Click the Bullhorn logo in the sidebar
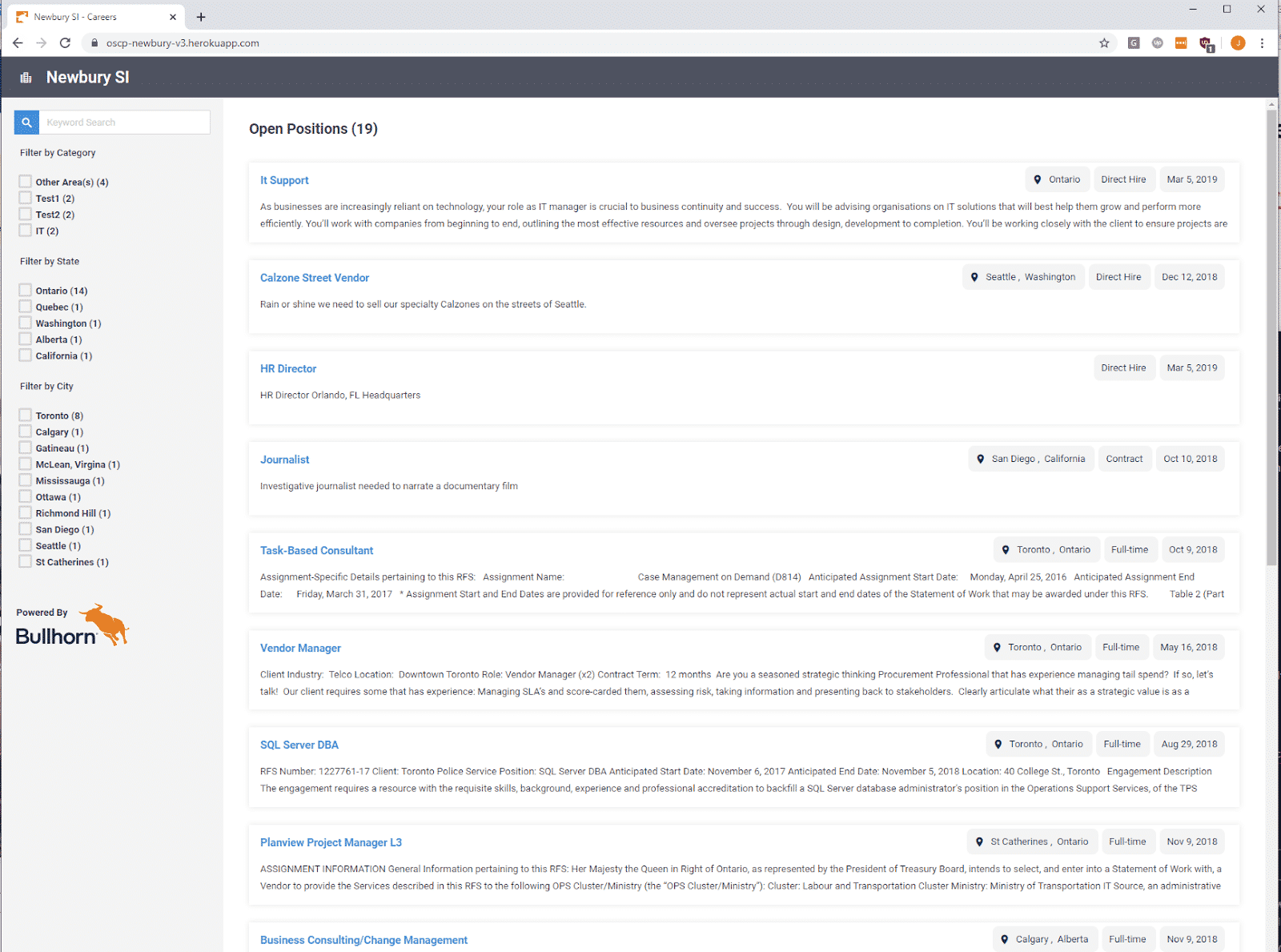 tap(72, 626)
